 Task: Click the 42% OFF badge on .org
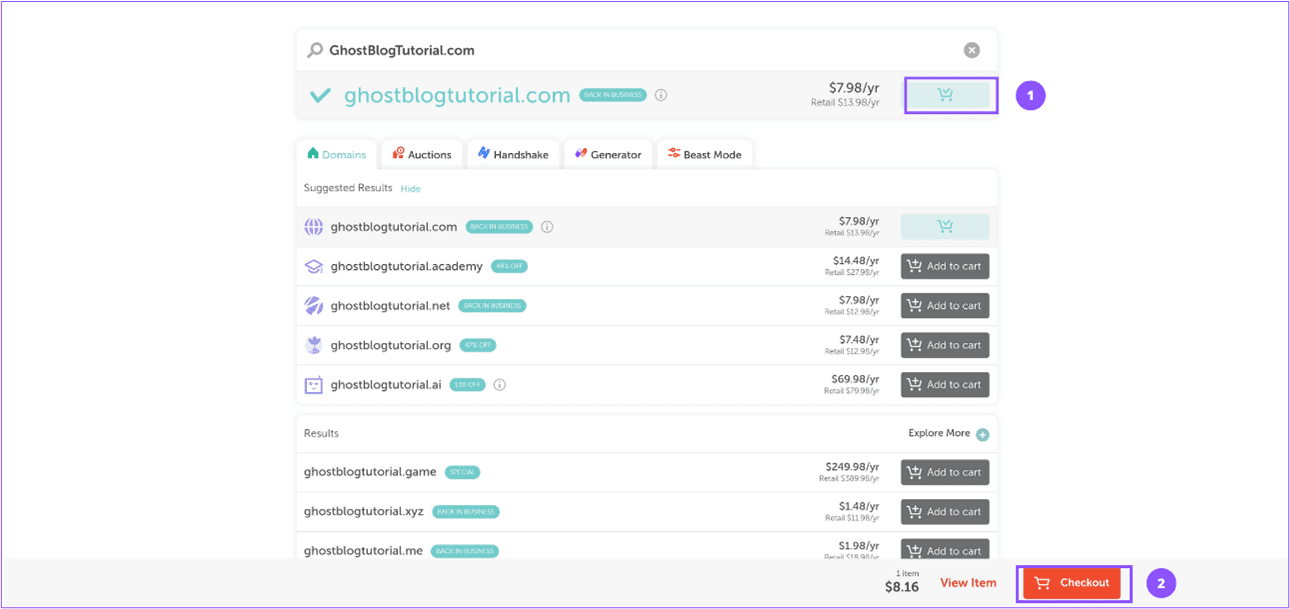pyautogui.click(x=478, y=345)
